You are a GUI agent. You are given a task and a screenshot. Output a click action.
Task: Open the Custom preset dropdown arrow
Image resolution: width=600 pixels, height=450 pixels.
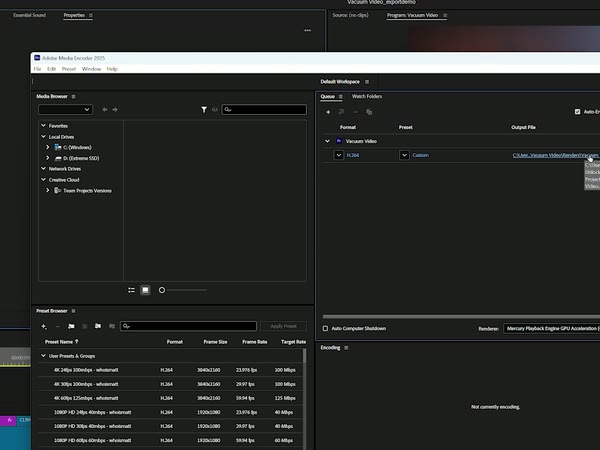coord(404,155)
